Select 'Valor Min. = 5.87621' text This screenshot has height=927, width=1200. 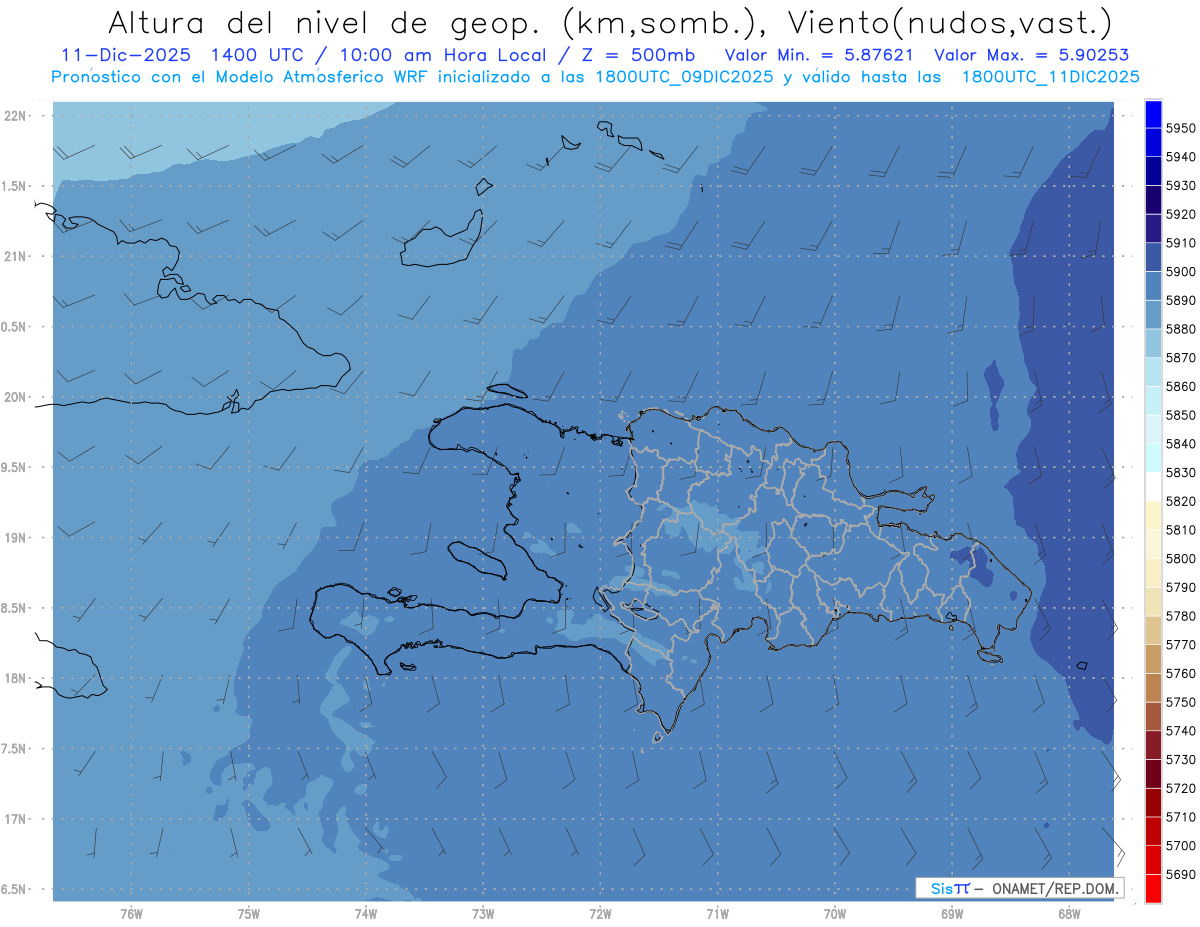[x=818, y=55]
